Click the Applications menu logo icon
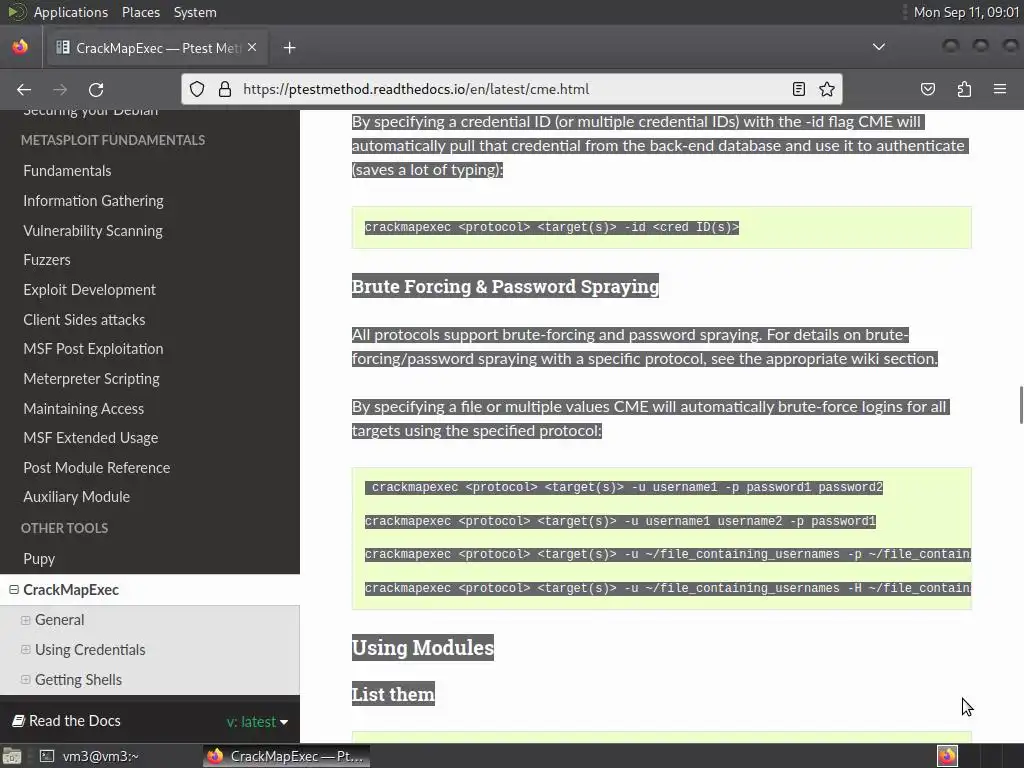 click(17, 12)
